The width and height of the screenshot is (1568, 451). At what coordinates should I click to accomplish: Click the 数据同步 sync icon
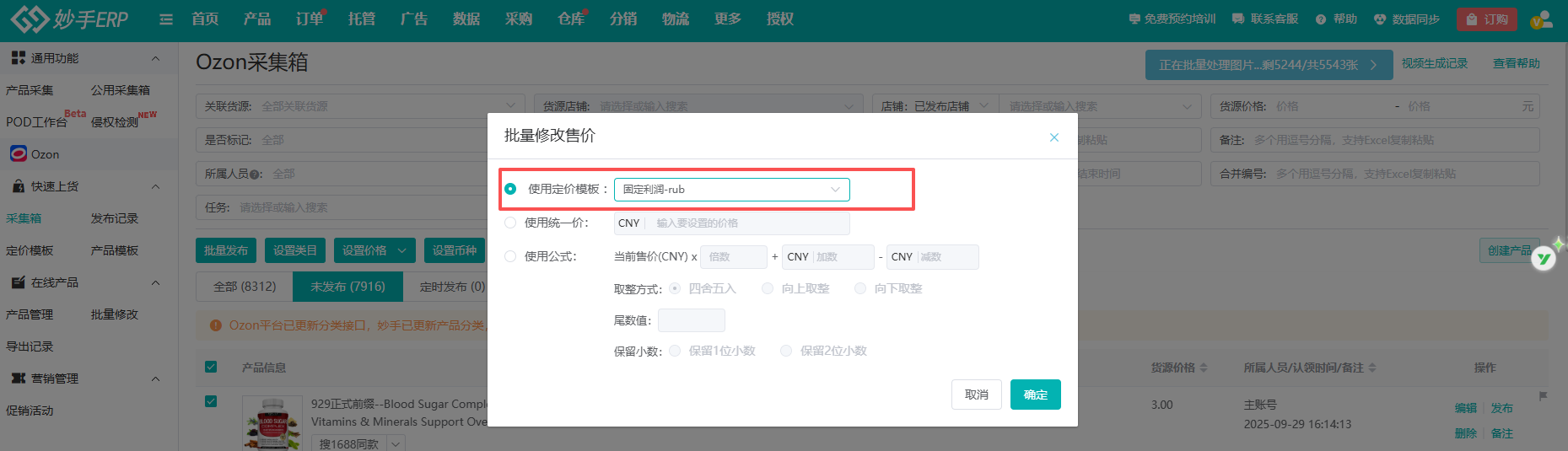[x=1380, y=19]
